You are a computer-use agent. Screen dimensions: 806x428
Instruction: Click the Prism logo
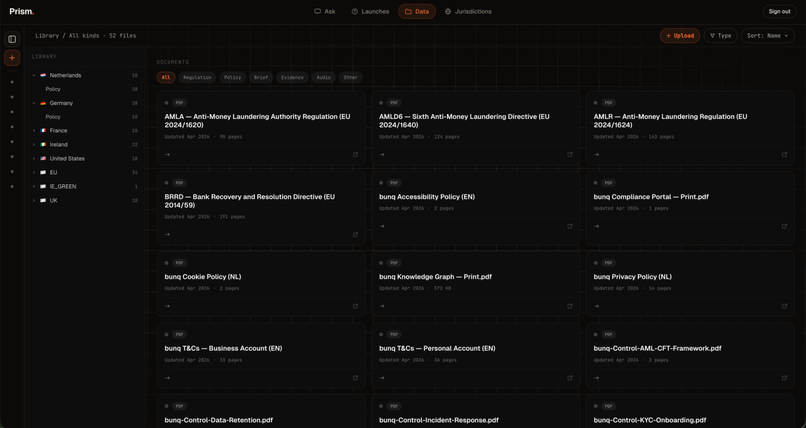click(22, 11)
